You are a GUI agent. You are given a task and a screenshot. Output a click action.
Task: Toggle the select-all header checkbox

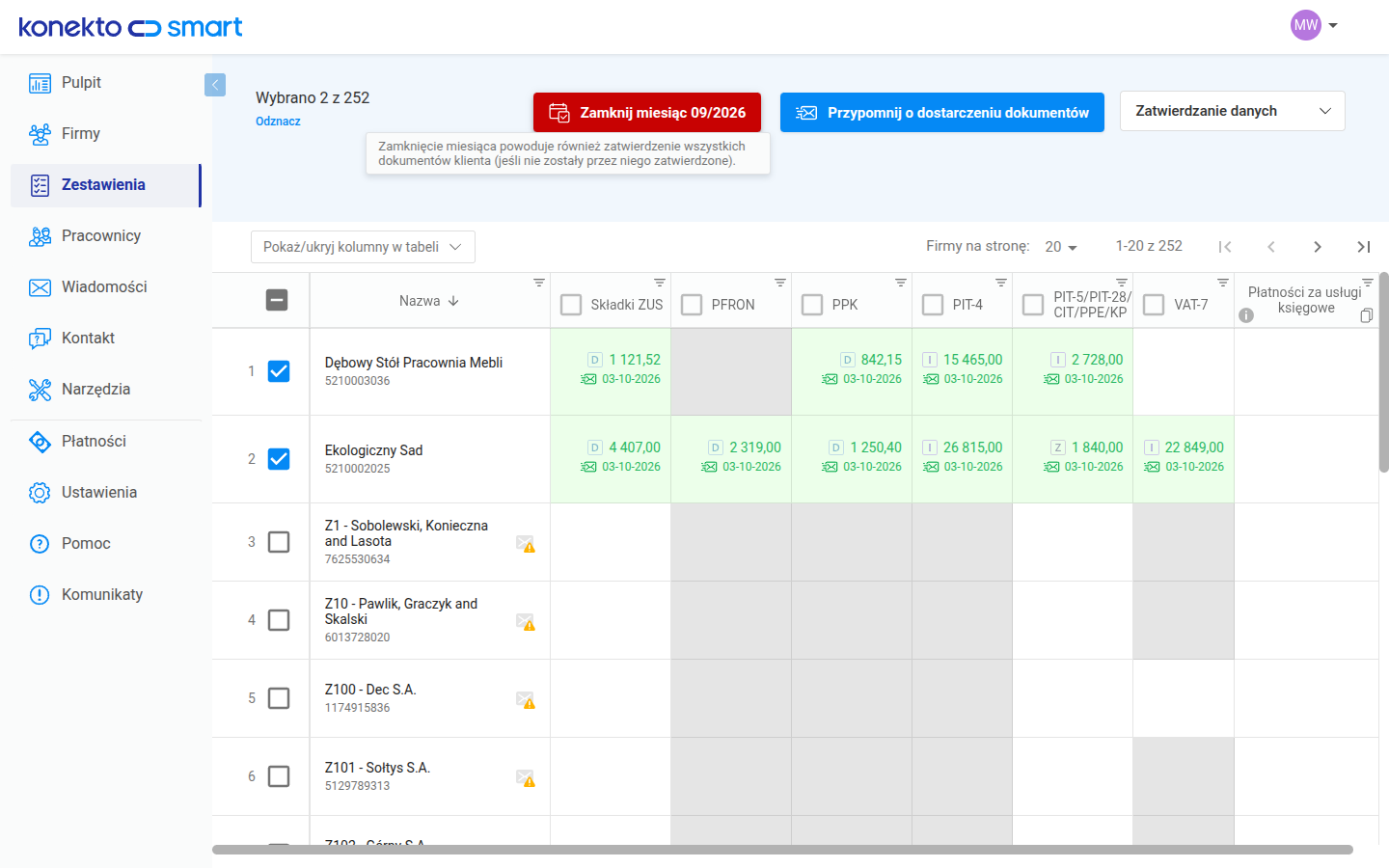277,300
